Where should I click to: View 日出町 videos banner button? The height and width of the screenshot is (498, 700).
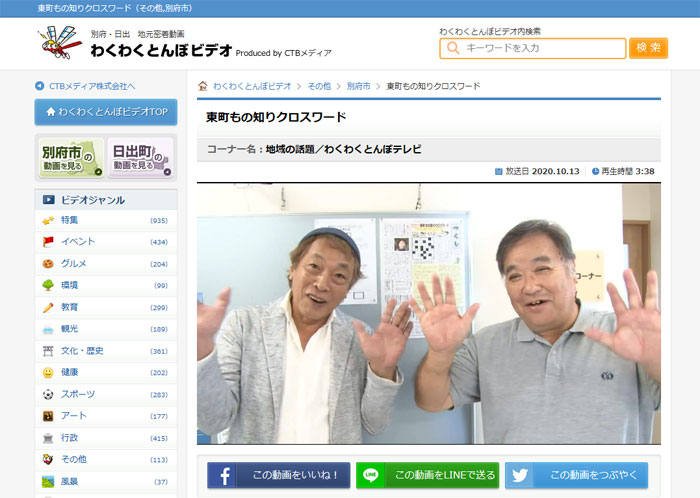(x=141, y=158)
